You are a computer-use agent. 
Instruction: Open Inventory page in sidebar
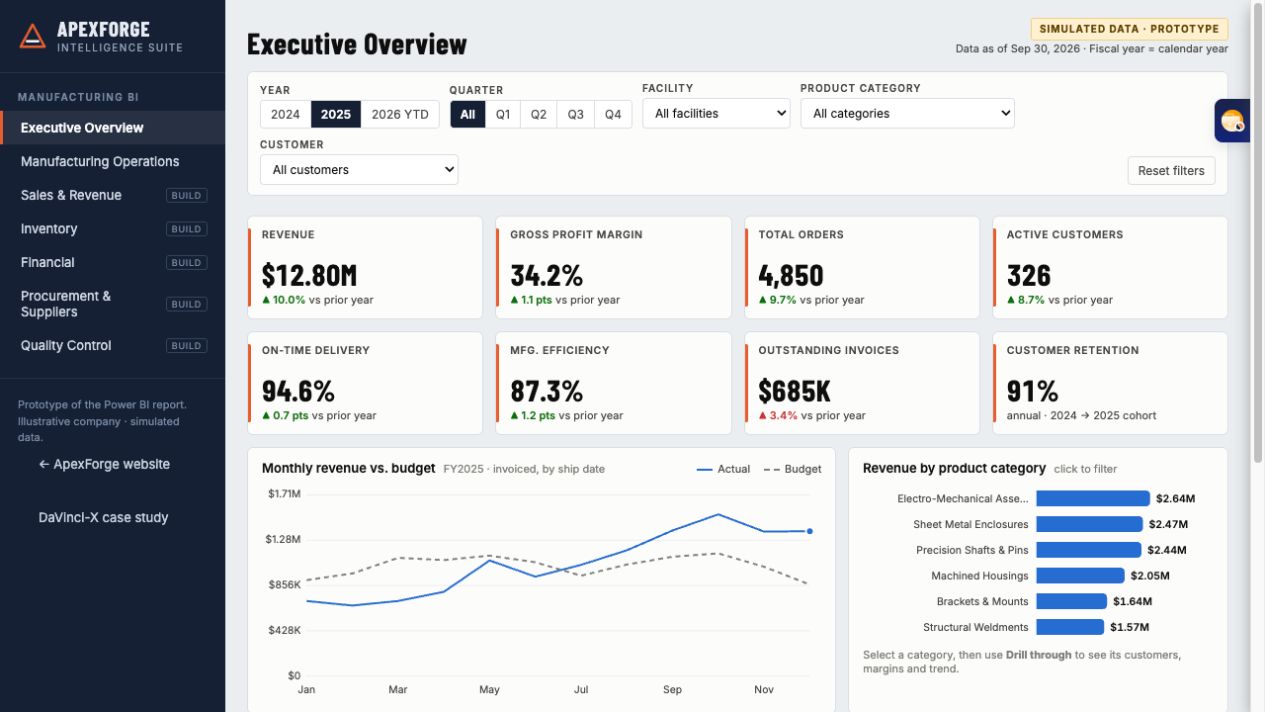pyautogui.click(x=112, y=229)
